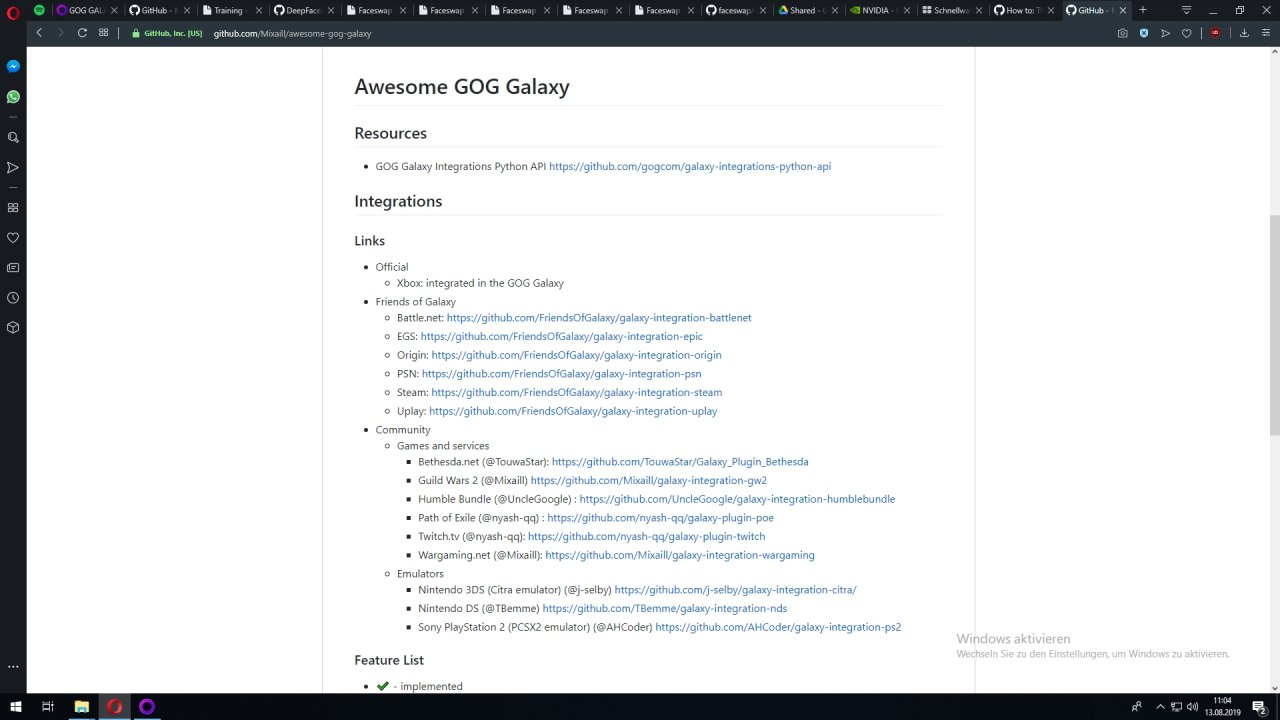Take a snapshot with the camera icon

[1123, 33]
